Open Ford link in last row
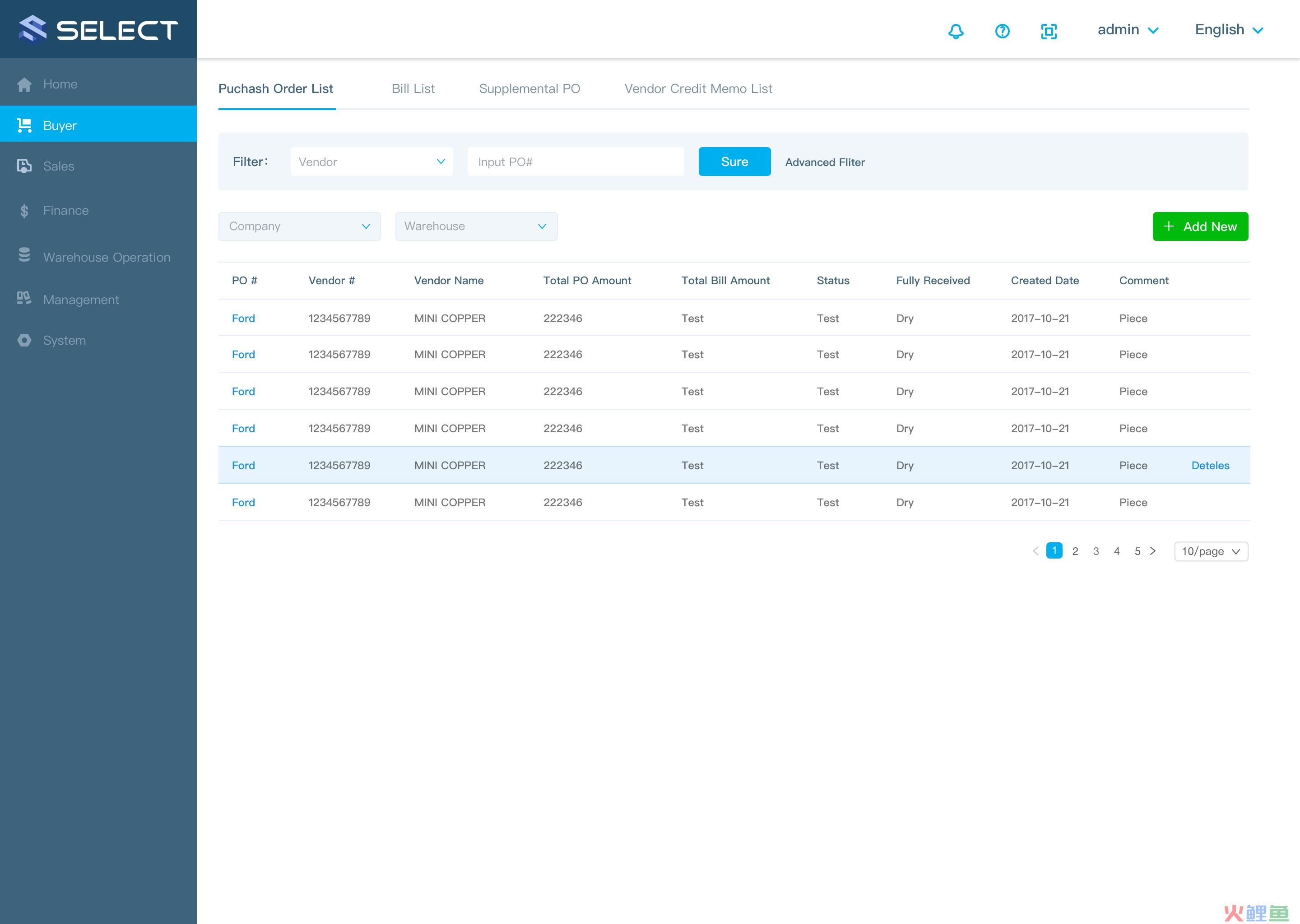 [243, 503]
